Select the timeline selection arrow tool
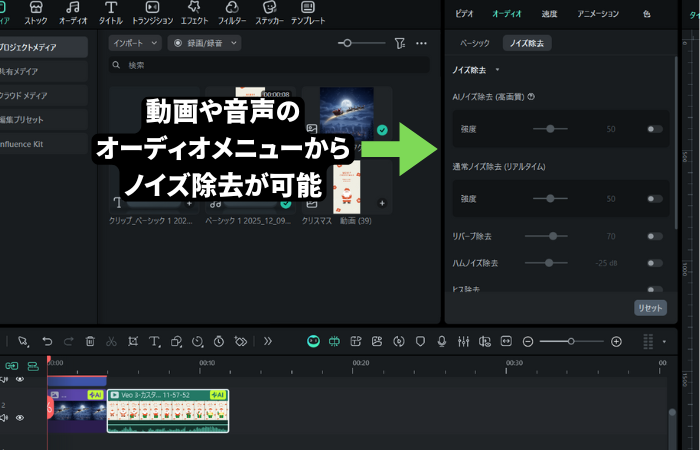Image resolution: width=700 pixels, height=450 pixels. pos(23,342)
